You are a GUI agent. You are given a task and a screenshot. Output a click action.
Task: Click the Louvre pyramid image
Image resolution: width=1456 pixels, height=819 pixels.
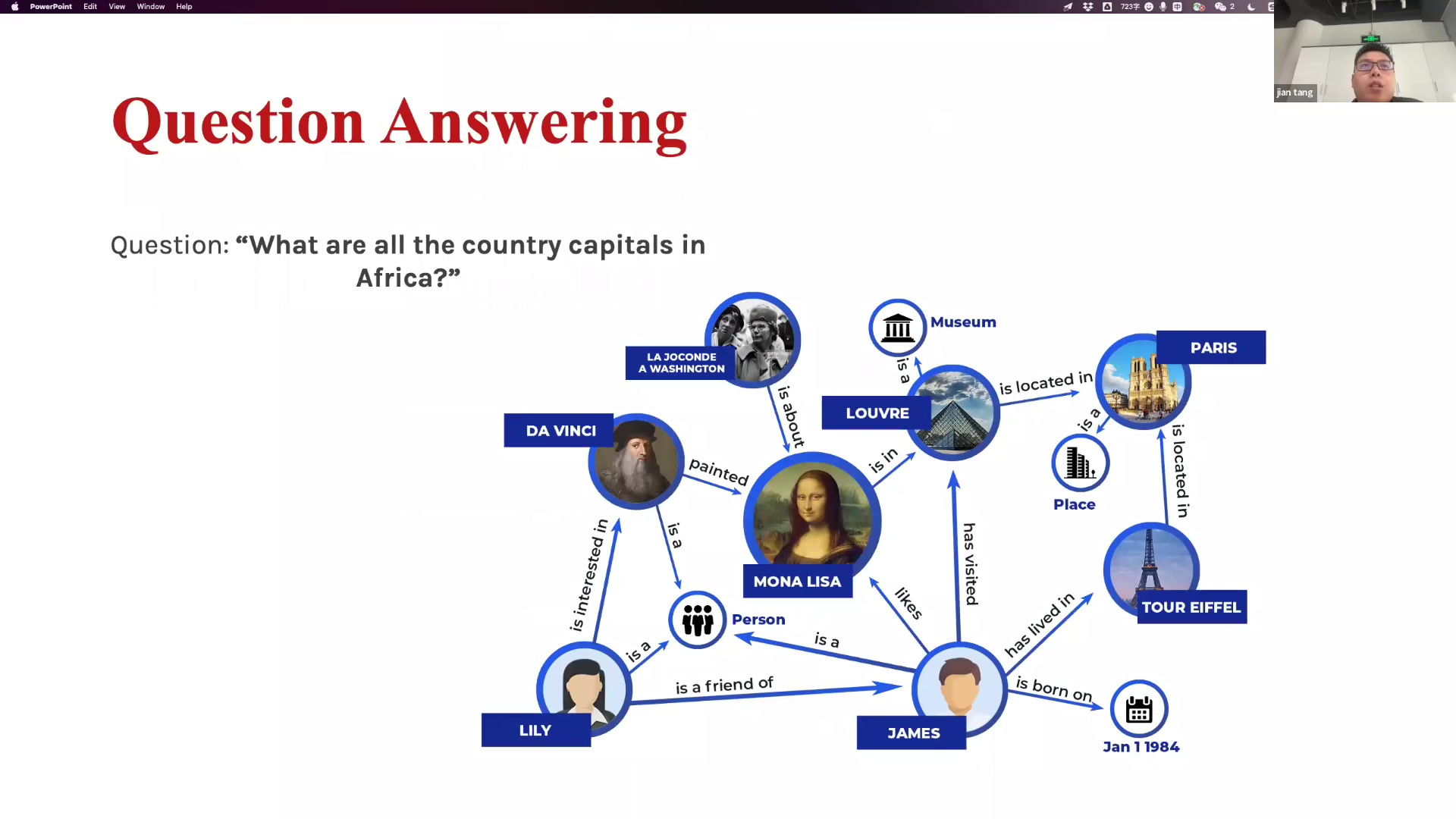click(952, 413)
